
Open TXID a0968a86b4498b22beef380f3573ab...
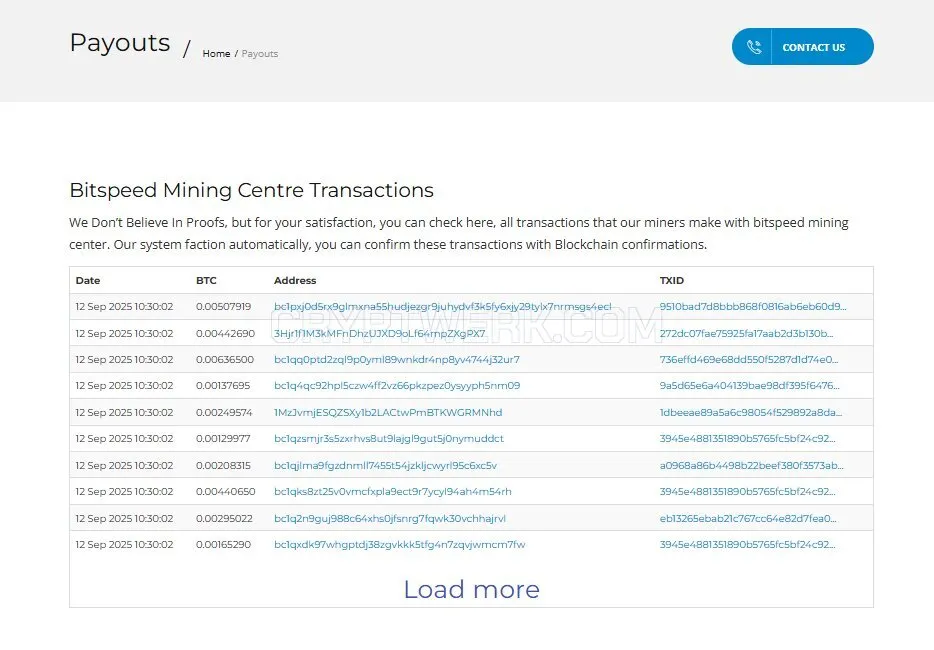click(752, 465)
